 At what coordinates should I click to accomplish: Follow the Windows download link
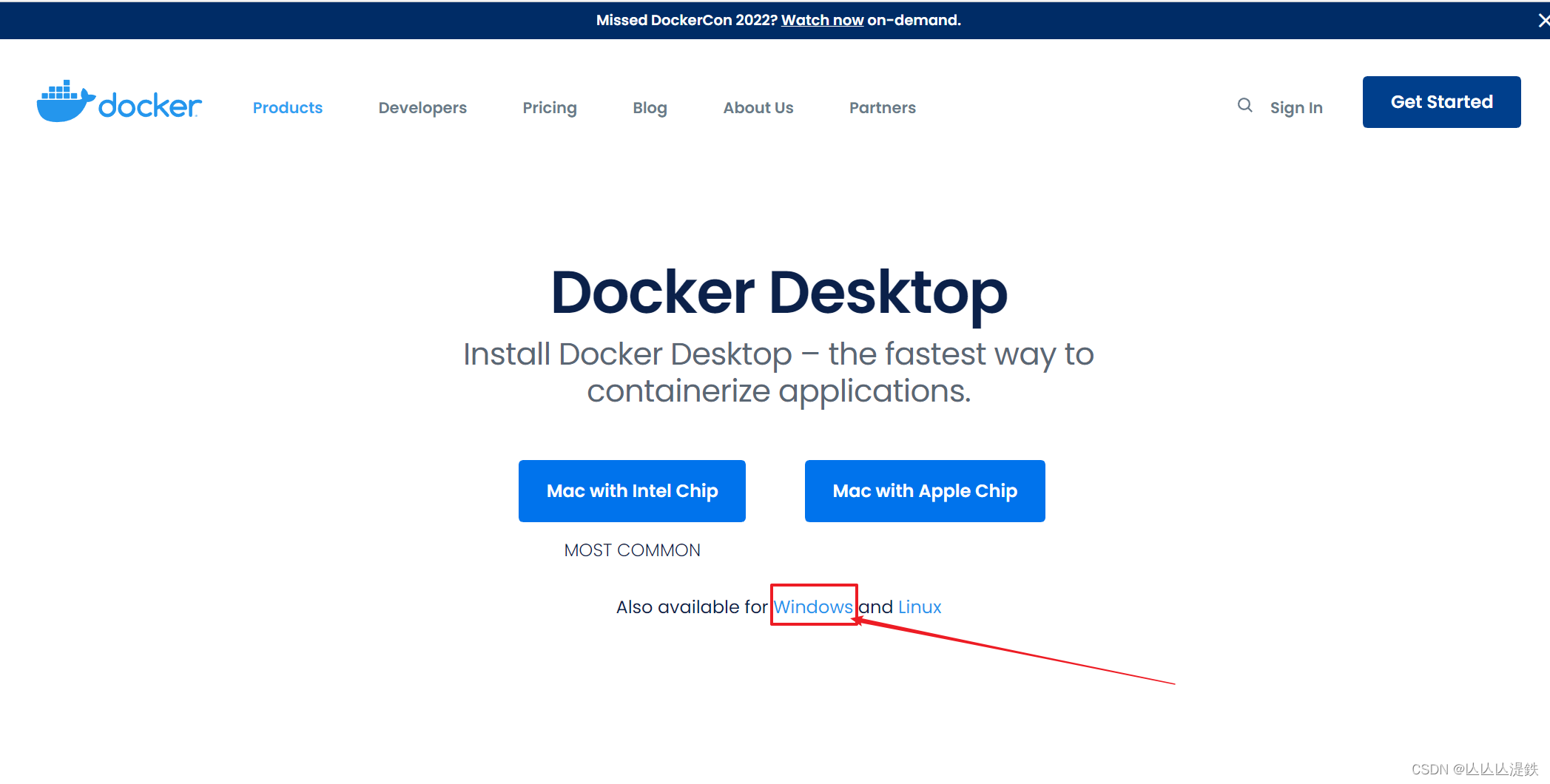813,607
